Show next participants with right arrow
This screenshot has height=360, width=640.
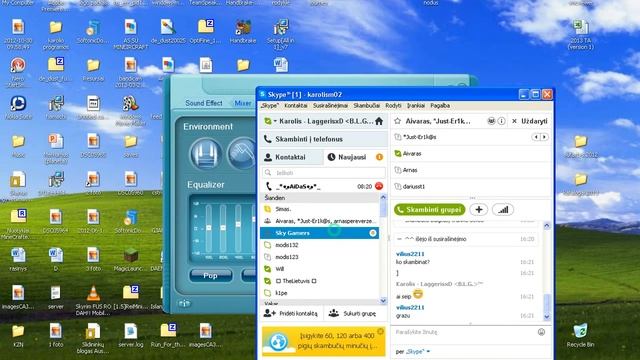pos(544,137)
